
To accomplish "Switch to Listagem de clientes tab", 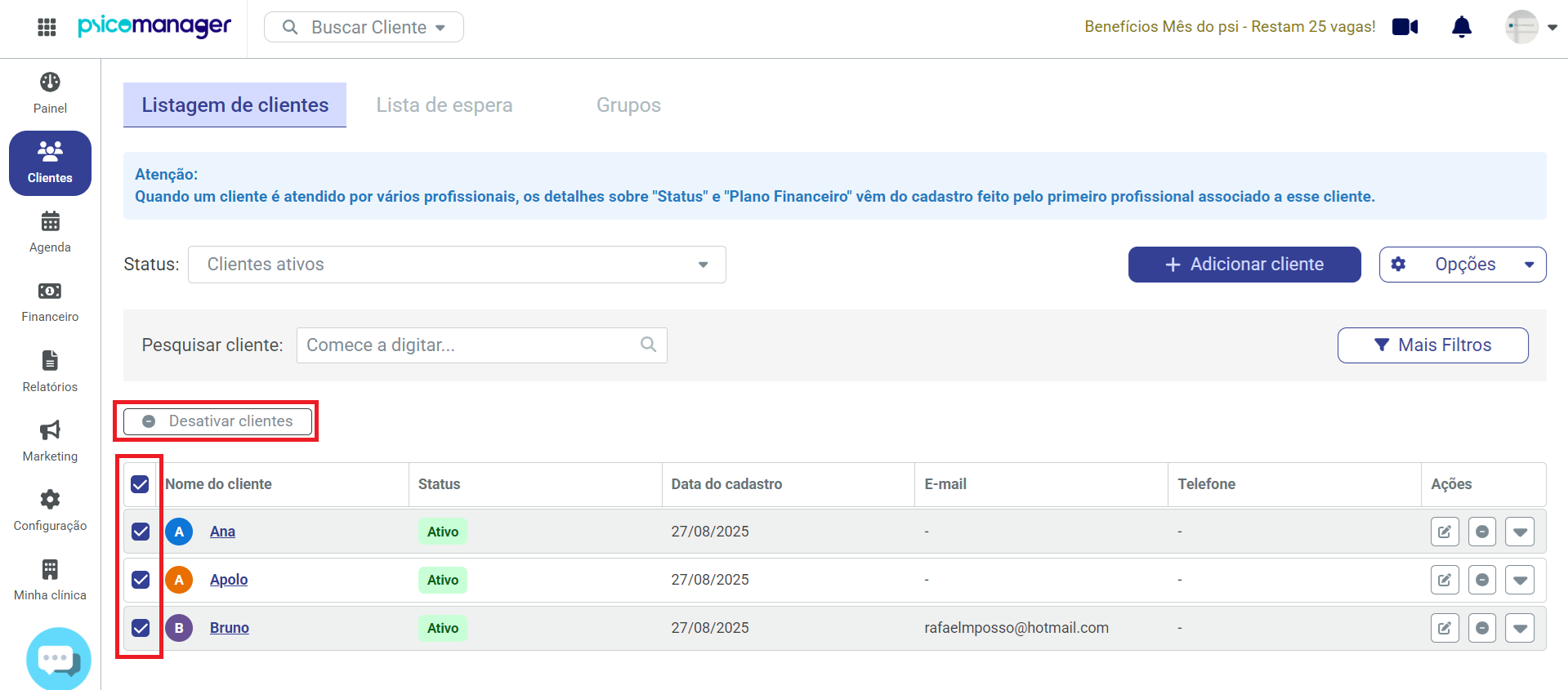I will pos(235,105).
